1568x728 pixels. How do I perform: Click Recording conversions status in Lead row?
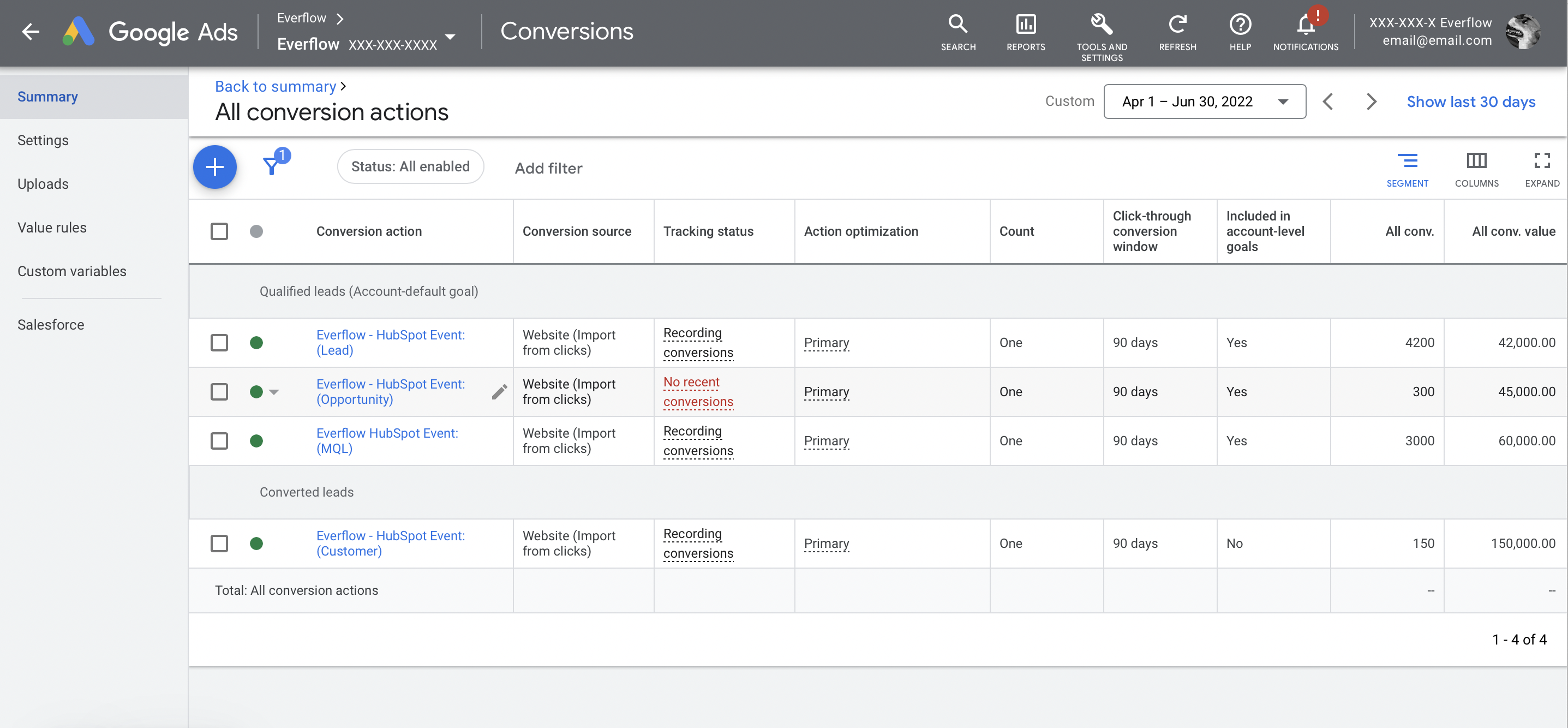pyautogui.click(x=698, y=343)
